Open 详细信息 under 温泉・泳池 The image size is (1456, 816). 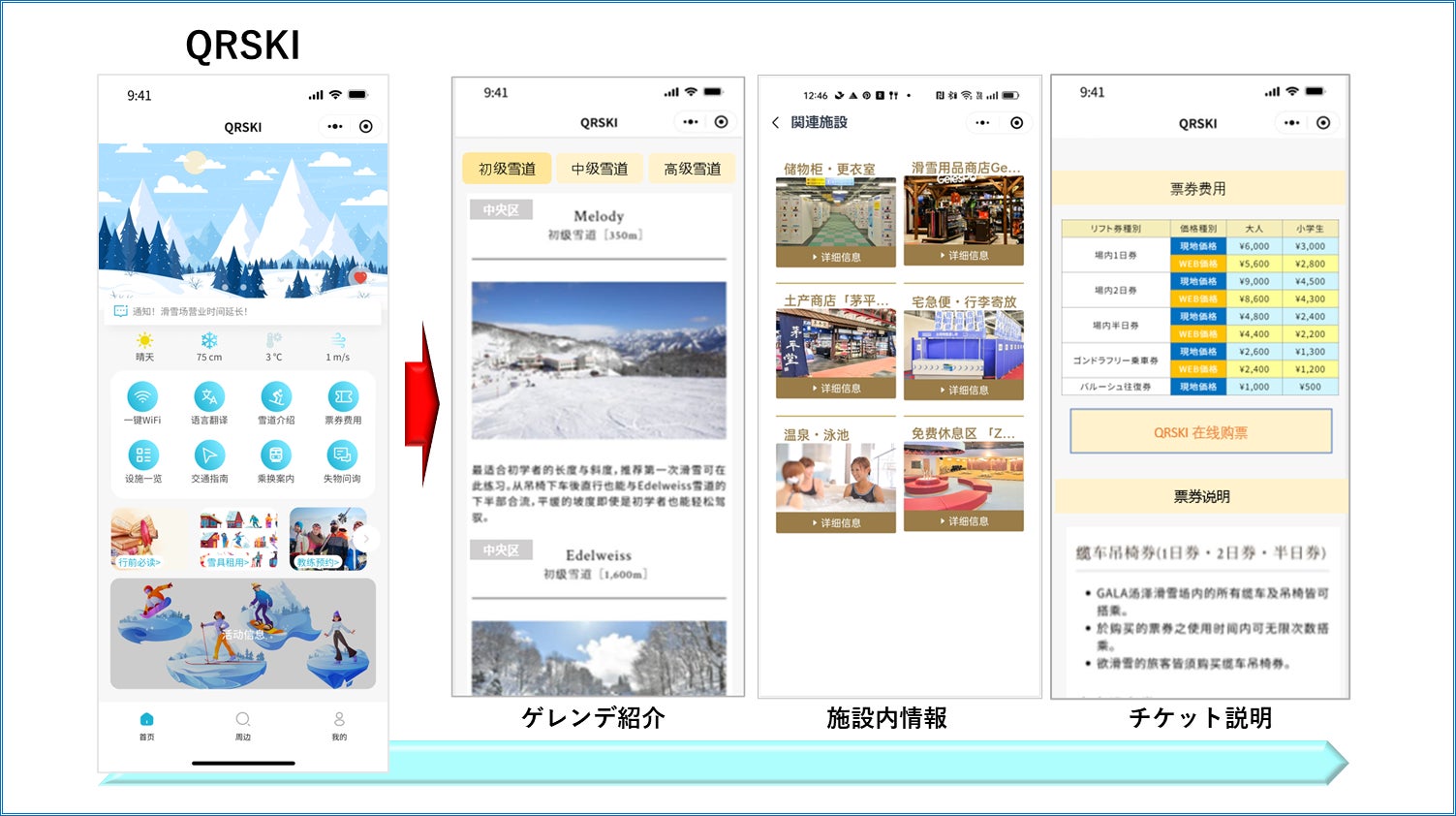point(836,523)
